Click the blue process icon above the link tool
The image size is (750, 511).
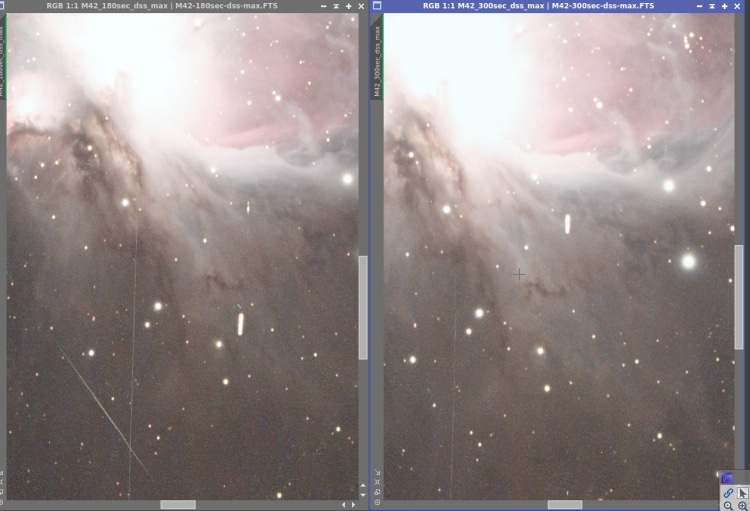[727, 478]
